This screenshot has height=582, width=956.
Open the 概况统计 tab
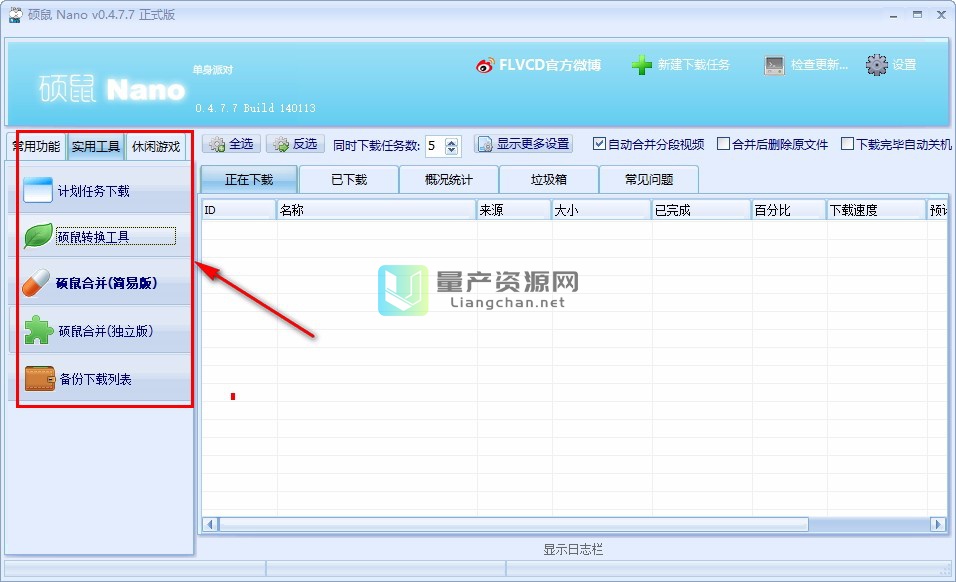tap(449, 179)
